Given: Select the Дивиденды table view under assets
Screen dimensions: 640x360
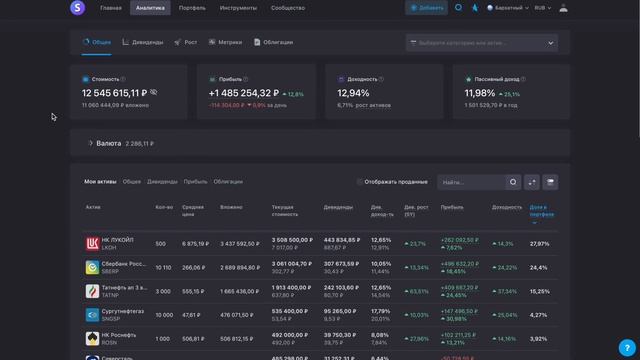Looking at the screenshot, I should tap(162, 182).
